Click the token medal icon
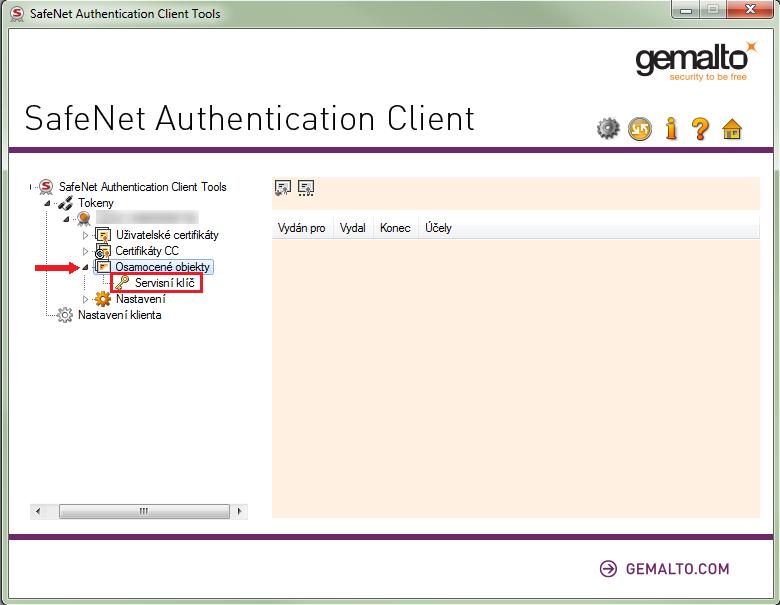 [x=84, y=218]
